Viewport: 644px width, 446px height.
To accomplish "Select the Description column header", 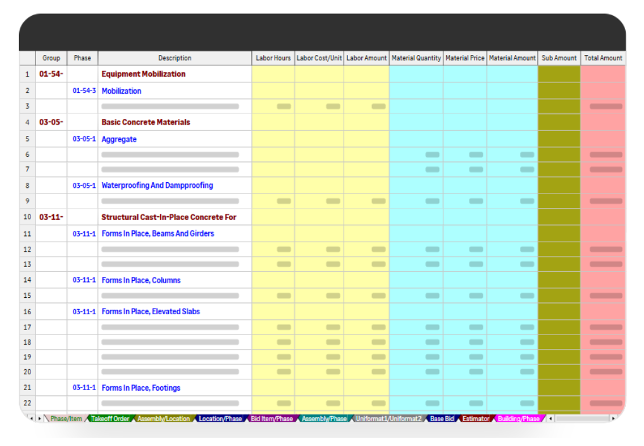I will tap(175, 58).
